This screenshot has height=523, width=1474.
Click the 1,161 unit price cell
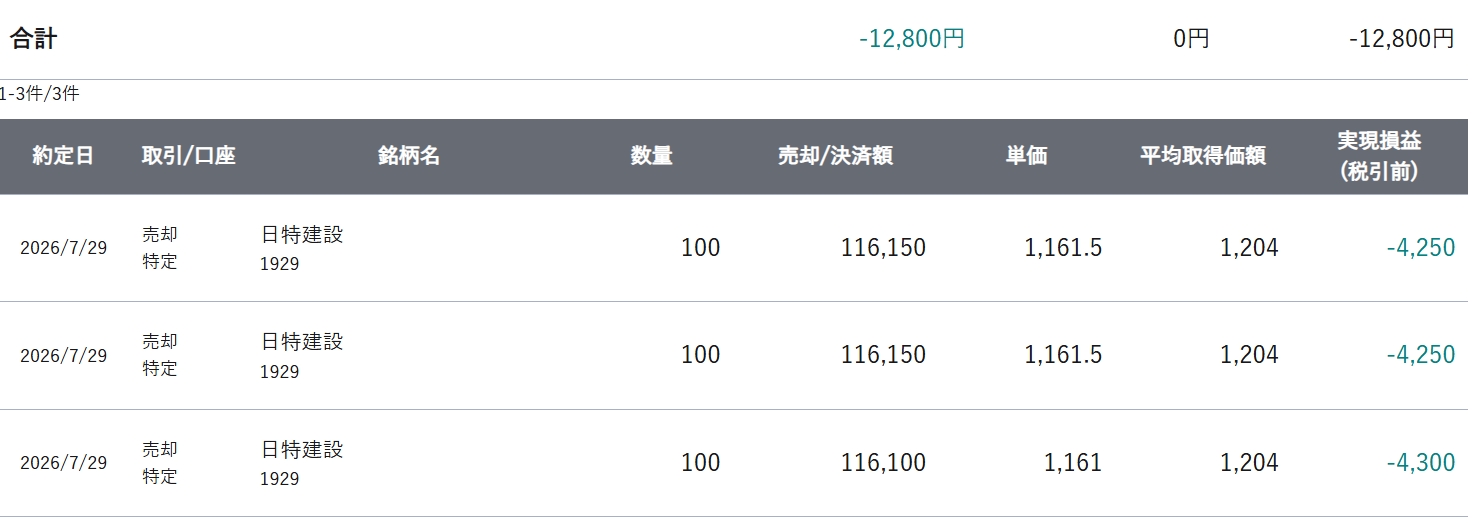pos(1073,463)
